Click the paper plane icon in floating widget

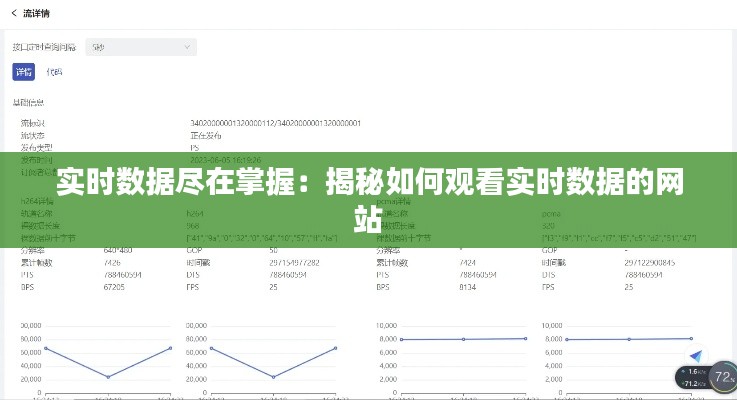tap(698, 357)
